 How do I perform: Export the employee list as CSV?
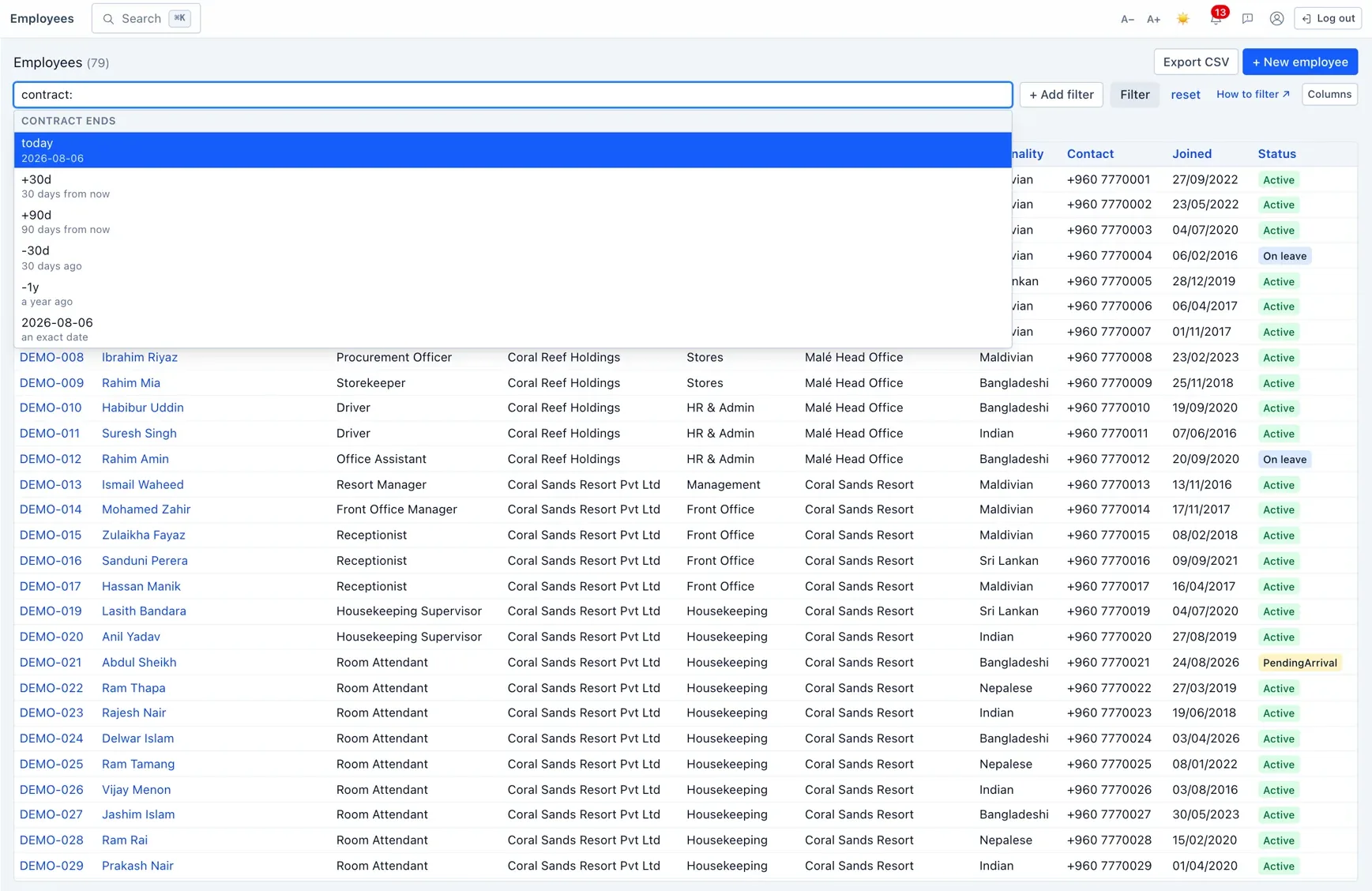(x=1196, y=62)
